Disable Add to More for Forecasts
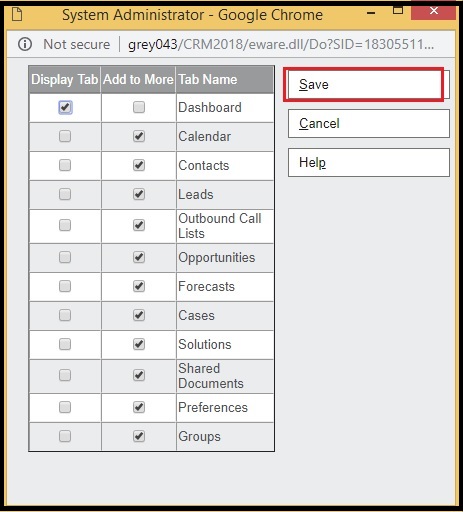The height and width of the screenshot is (512, 463). coord(139,286)
